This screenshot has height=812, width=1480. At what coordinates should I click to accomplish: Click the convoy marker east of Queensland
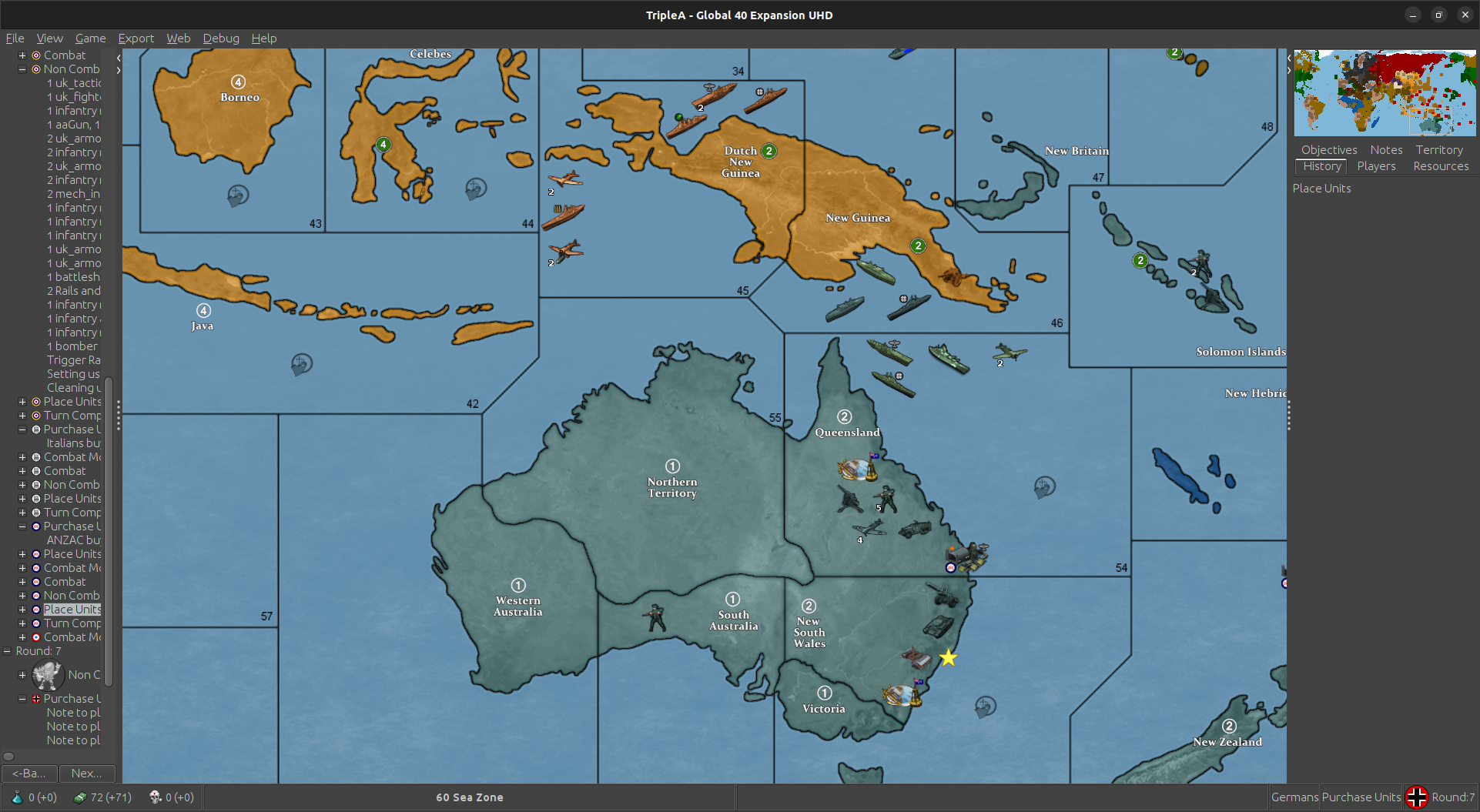[x=1044, y=486]
